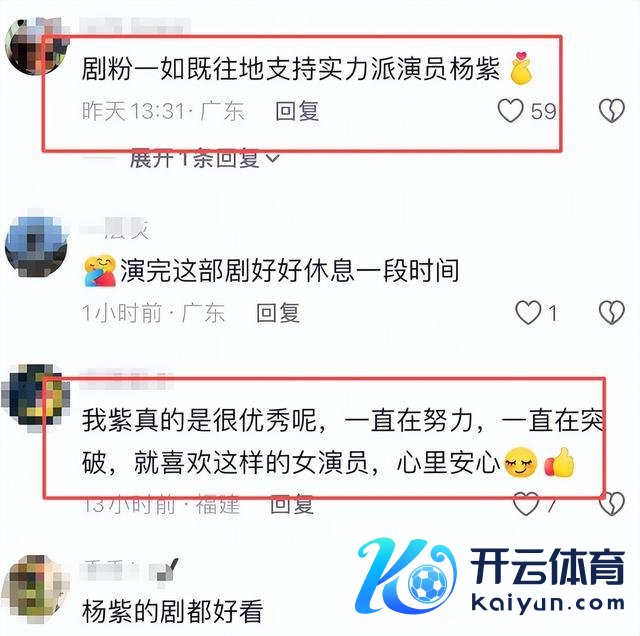The image size is (640, 636).
Task: Open the third commenter's dark avatar
Action: 36,398
